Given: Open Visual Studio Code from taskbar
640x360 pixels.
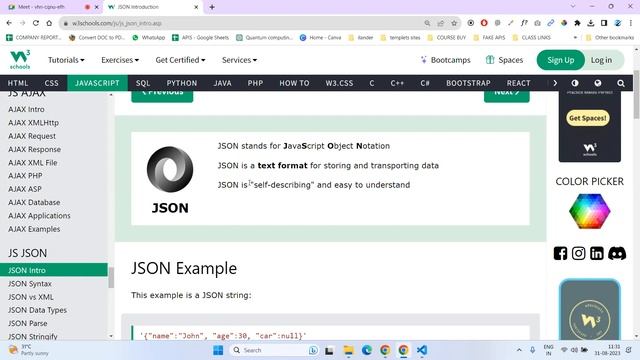Looking at the screenshot, I should (422, 350).
